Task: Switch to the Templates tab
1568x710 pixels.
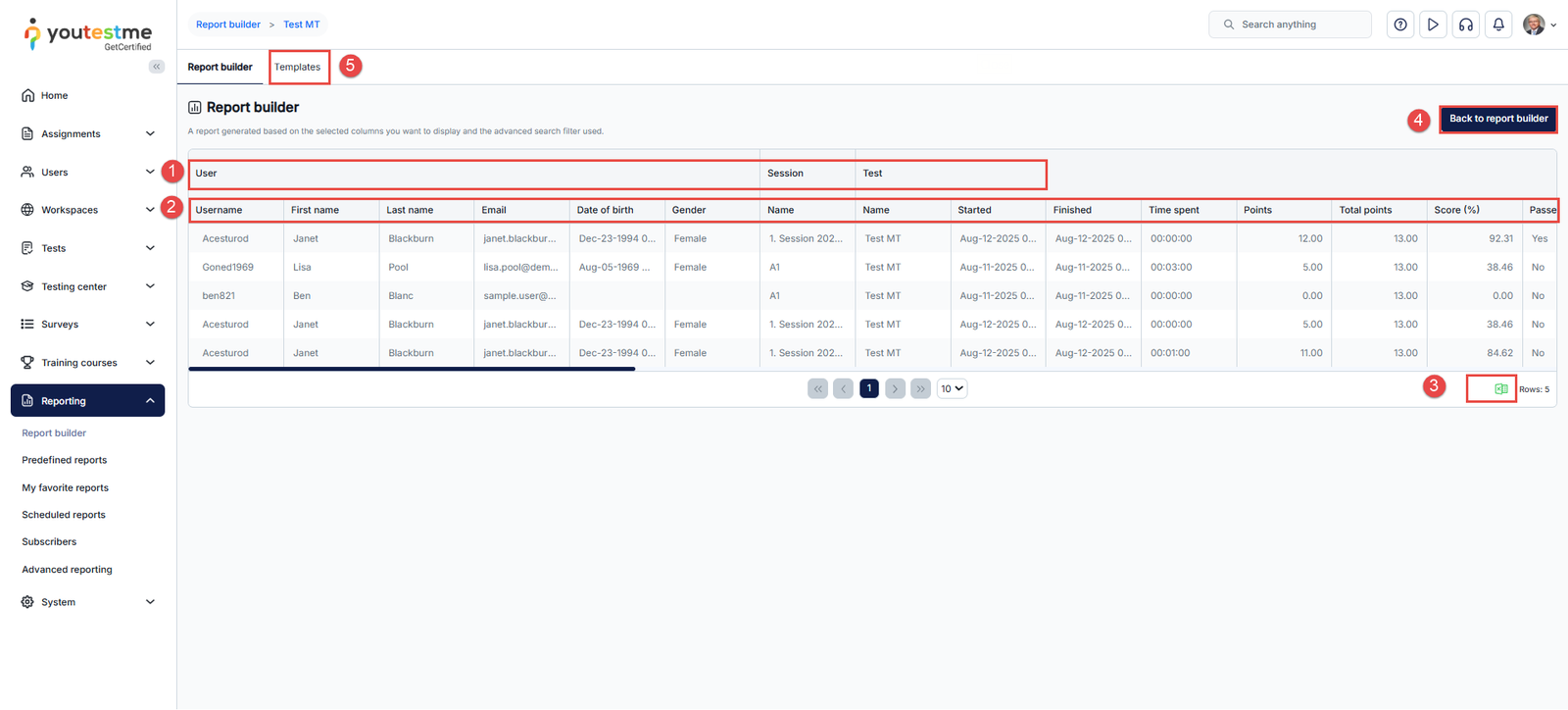Action: pyautogui.click(x=298, y=67)
